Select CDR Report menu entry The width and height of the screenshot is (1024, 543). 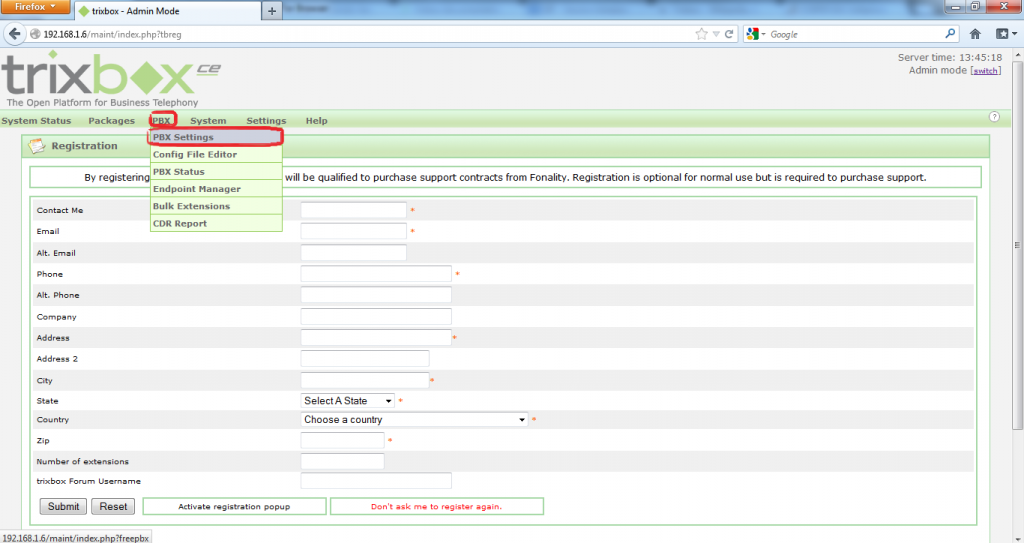[x=216, y=223]
